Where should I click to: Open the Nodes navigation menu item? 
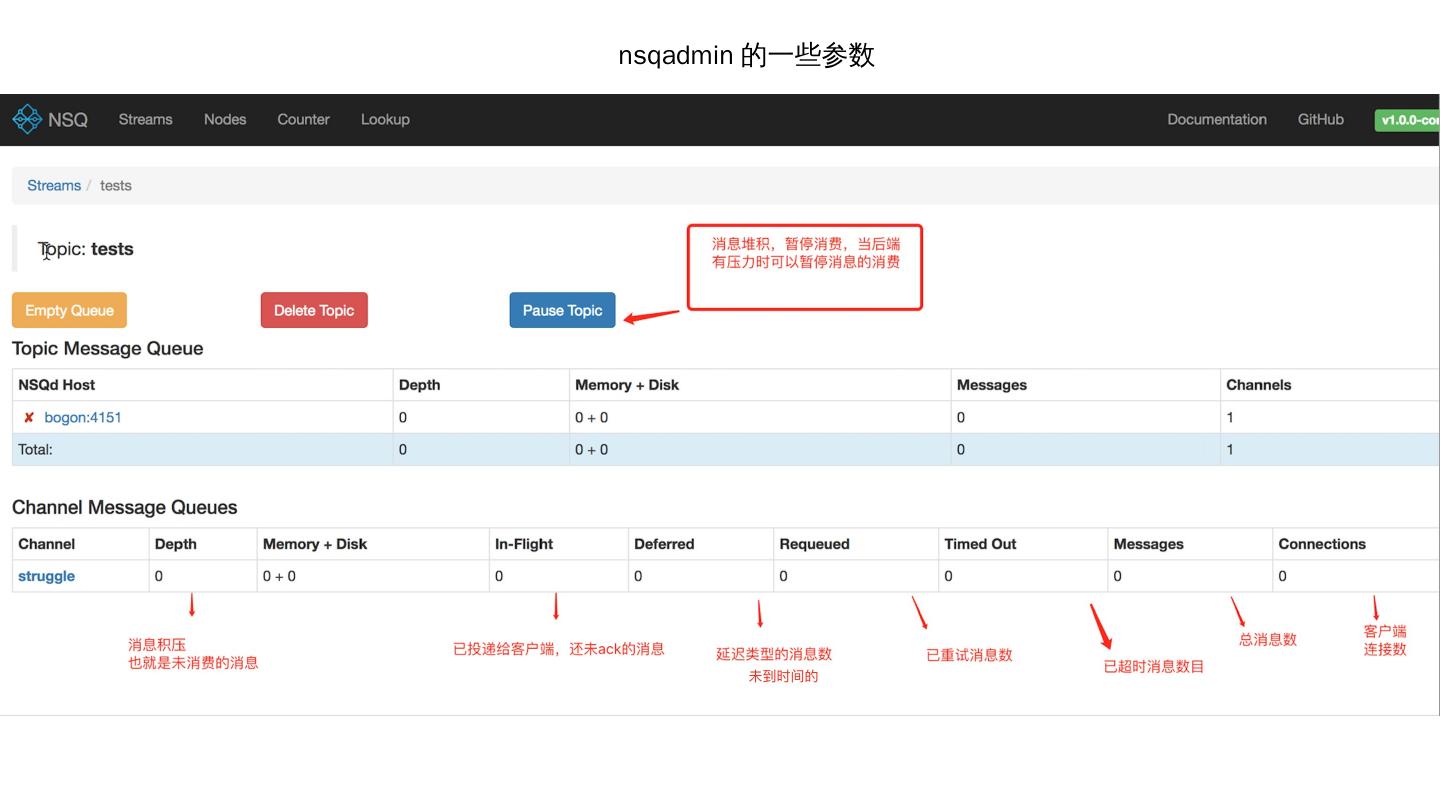pos(225,119)
